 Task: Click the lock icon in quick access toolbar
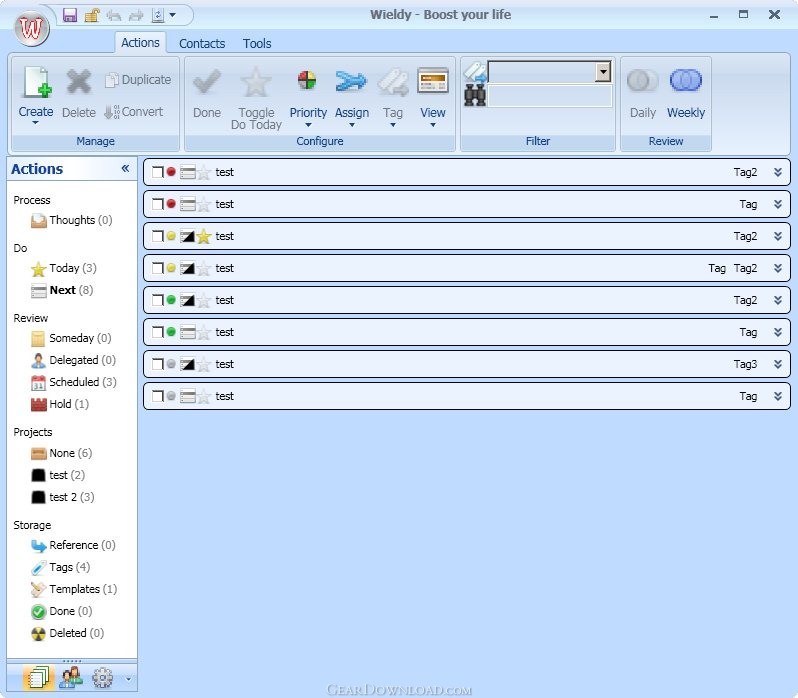[92, 15]
